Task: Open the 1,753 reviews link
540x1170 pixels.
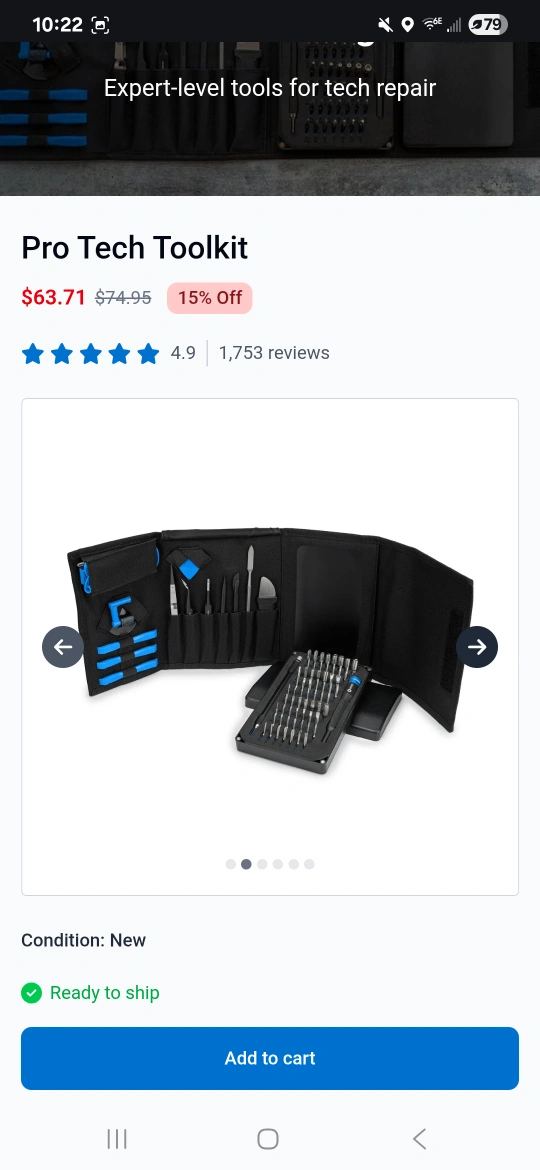Action: (x=274, y=353)
